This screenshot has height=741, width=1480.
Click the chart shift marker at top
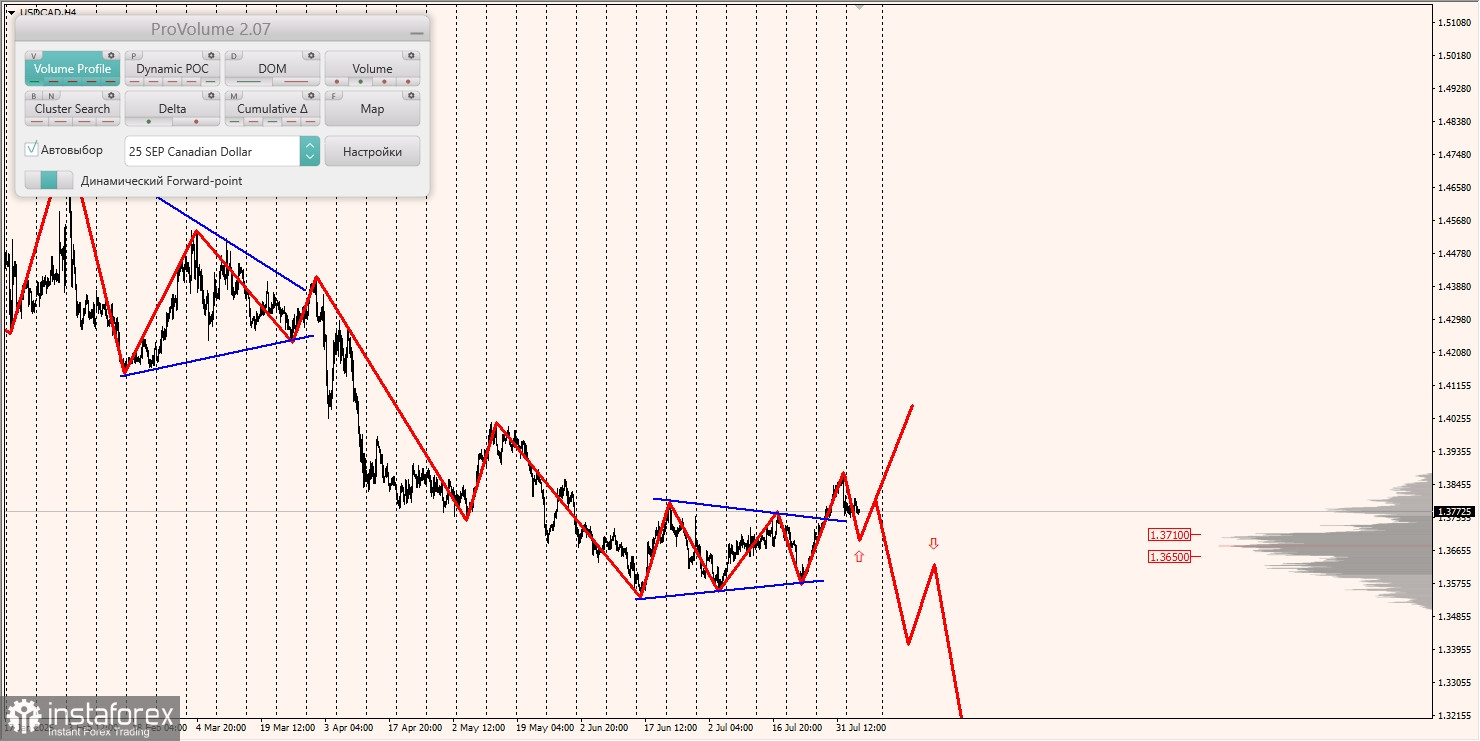(858, 5)
